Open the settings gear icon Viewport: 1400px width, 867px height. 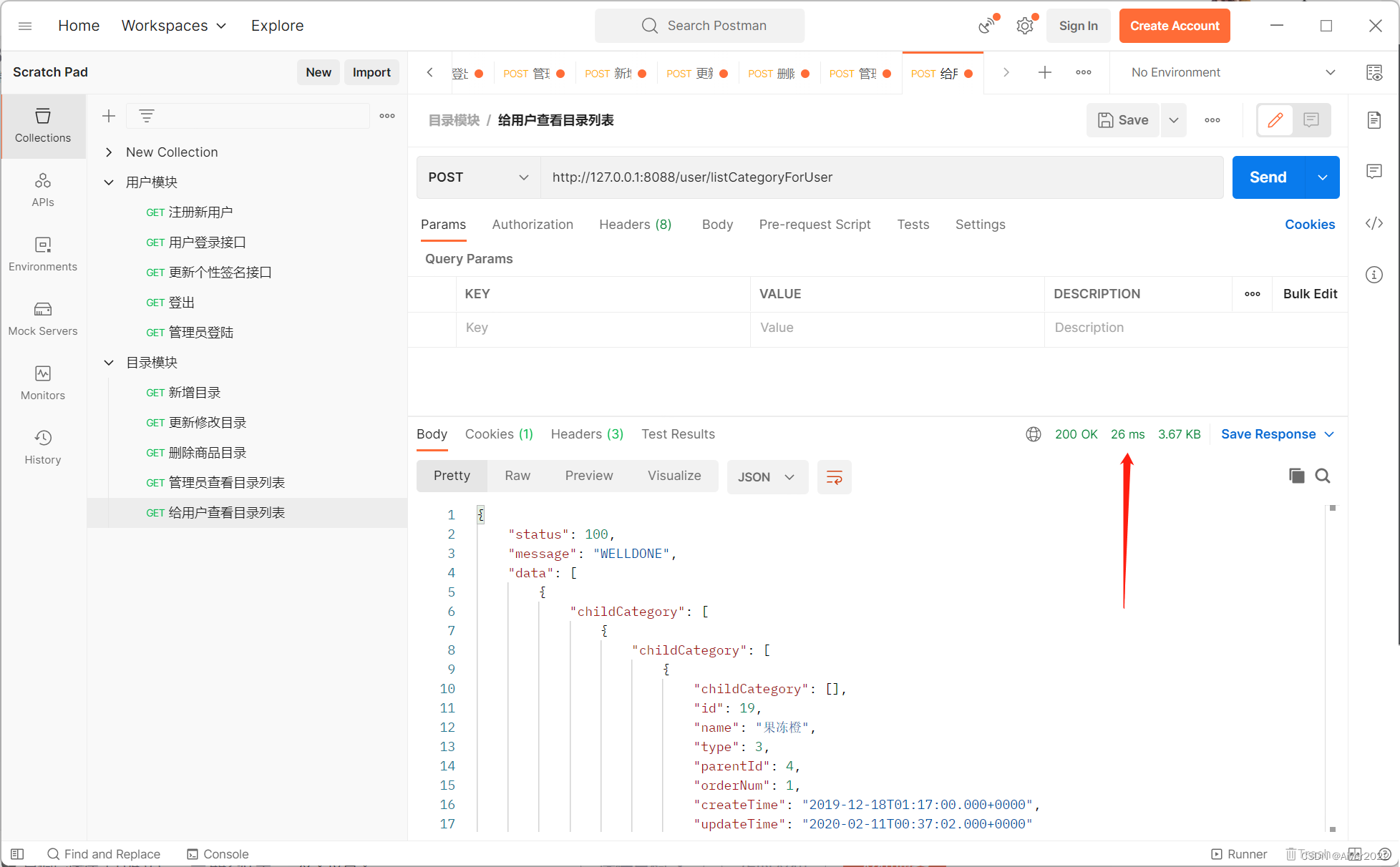[x=1025, y=26]
